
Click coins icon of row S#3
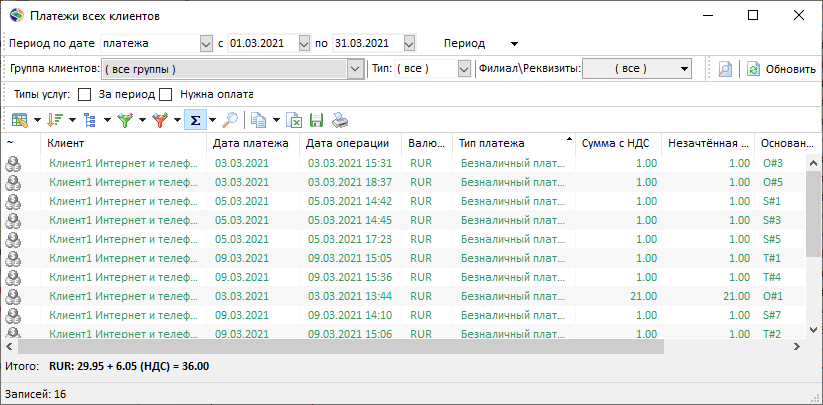[13, 220]
